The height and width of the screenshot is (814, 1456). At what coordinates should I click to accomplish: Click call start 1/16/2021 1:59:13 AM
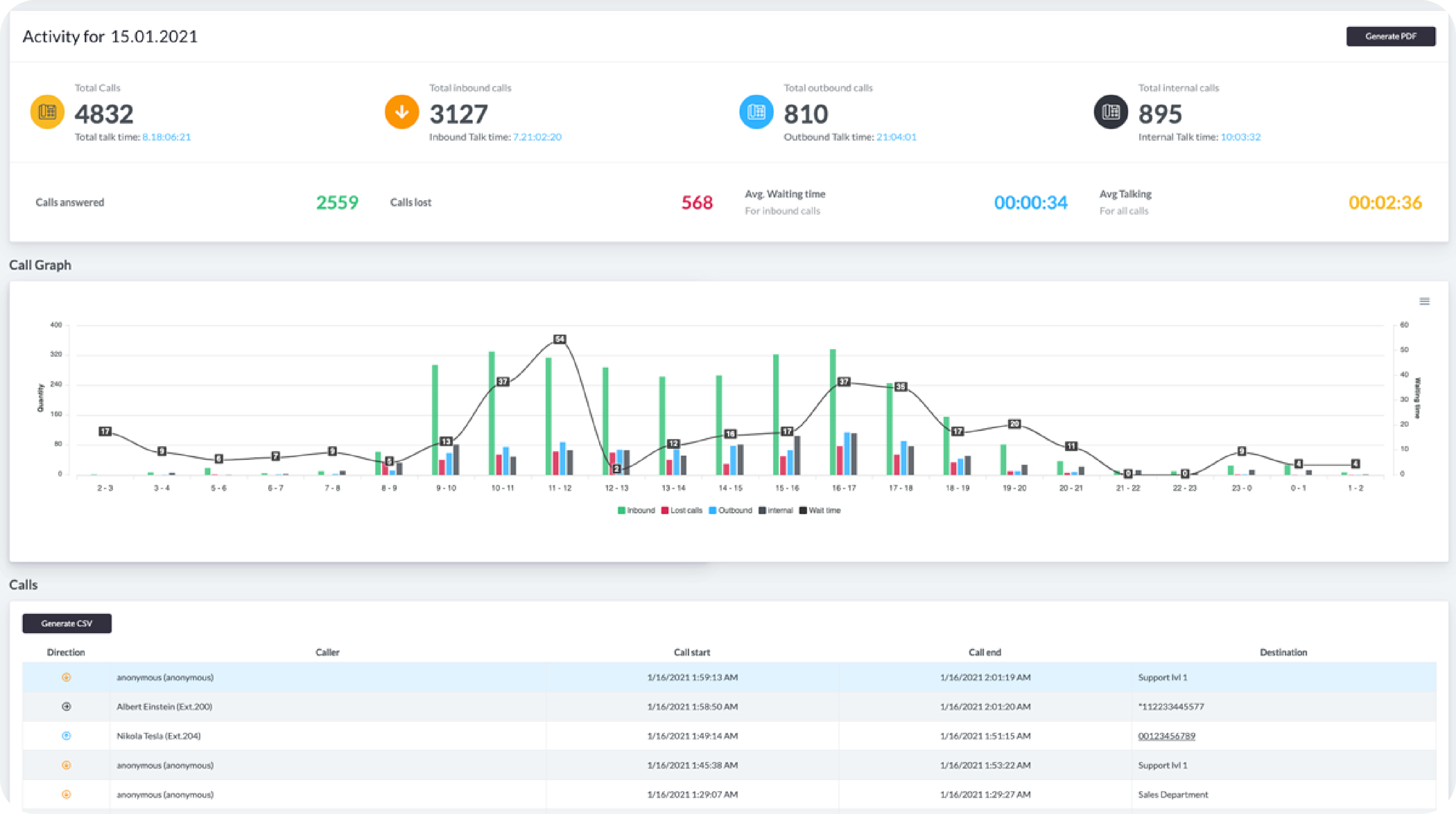tap(692, 677)
